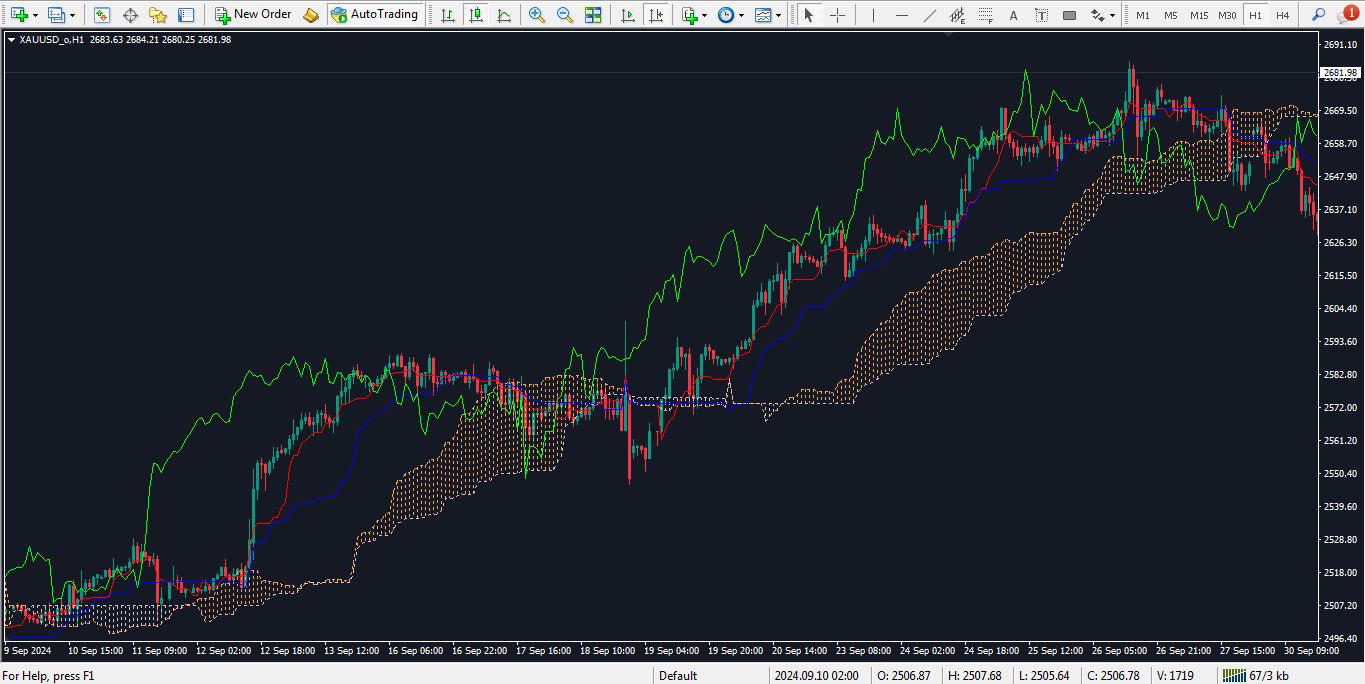Open the chart templates icon
Image resolution: width=1365 pixels, height=684 pixels.
[x=763, y=15]
